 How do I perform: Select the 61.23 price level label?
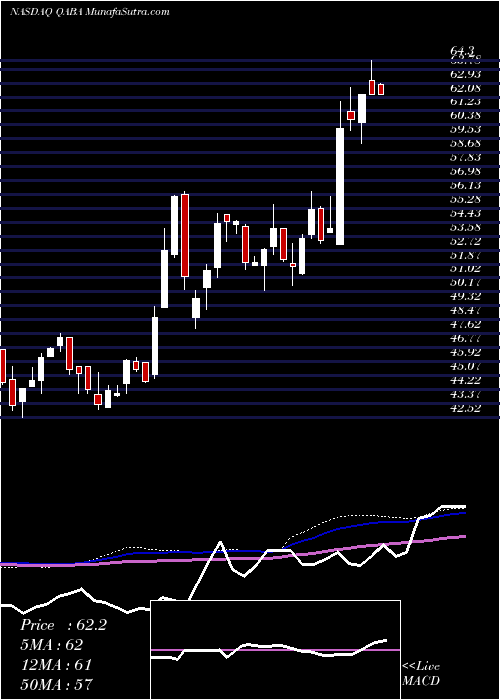(465, 101)
